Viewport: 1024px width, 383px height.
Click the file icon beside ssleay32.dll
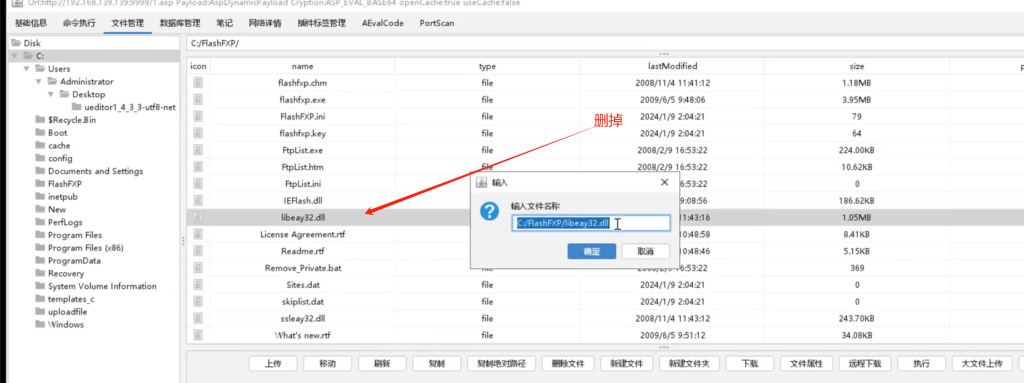pos(199,318)
